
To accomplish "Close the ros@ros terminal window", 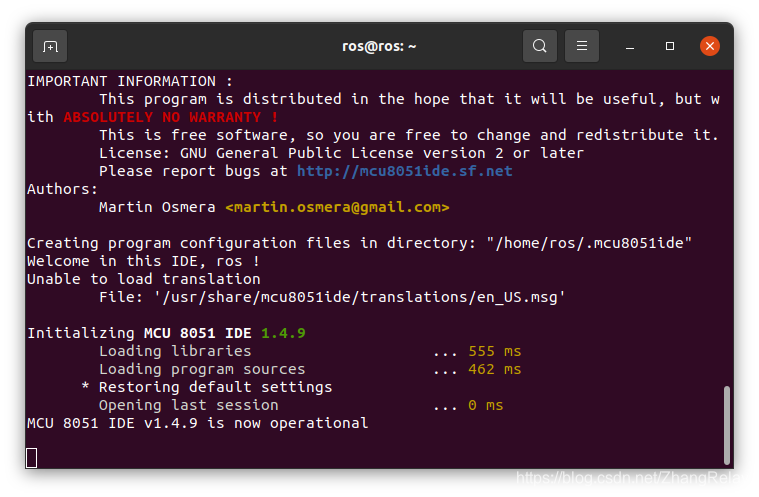I will [709, 46].
